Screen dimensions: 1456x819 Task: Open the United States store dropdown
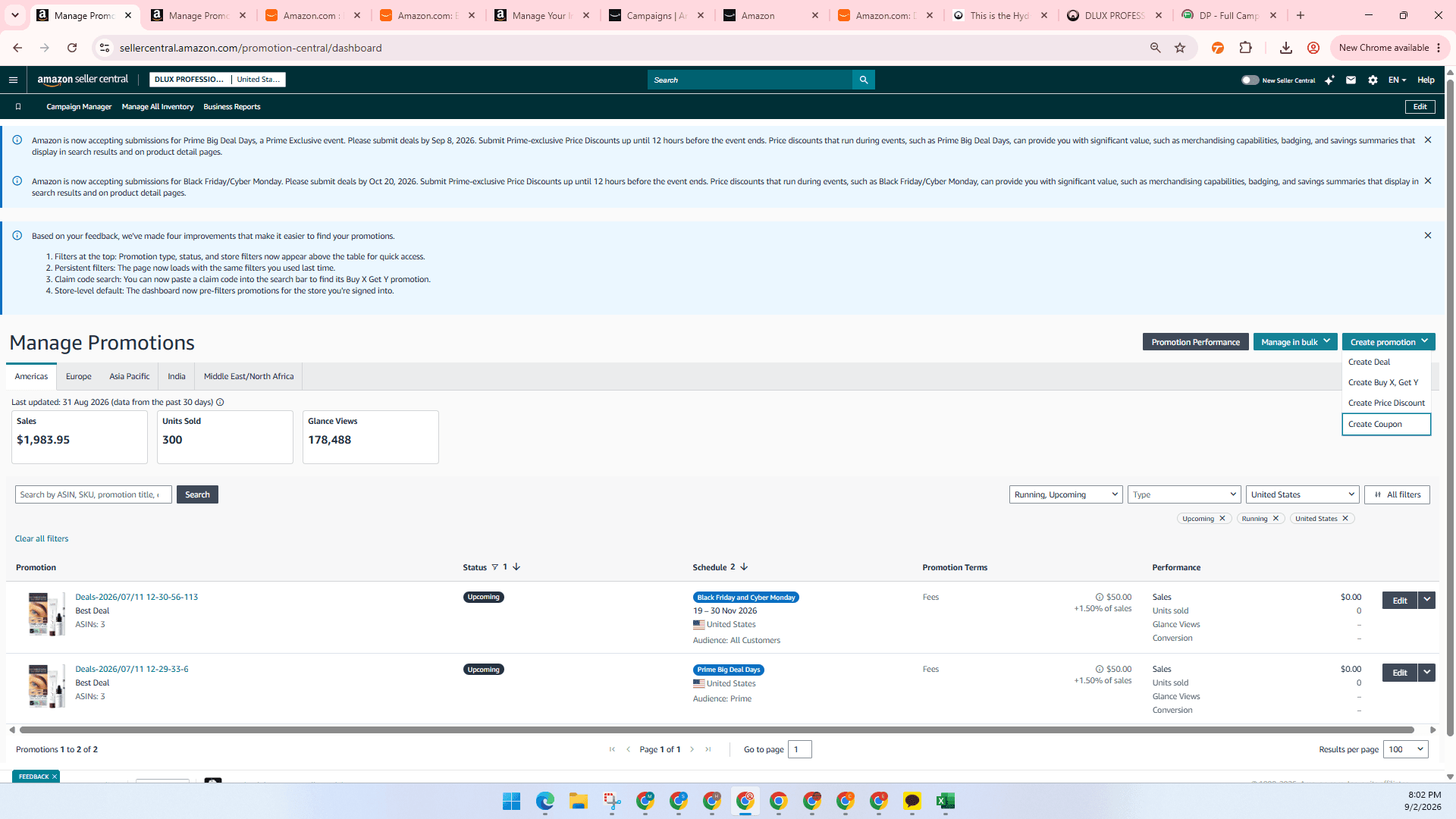click(1302, 495)
